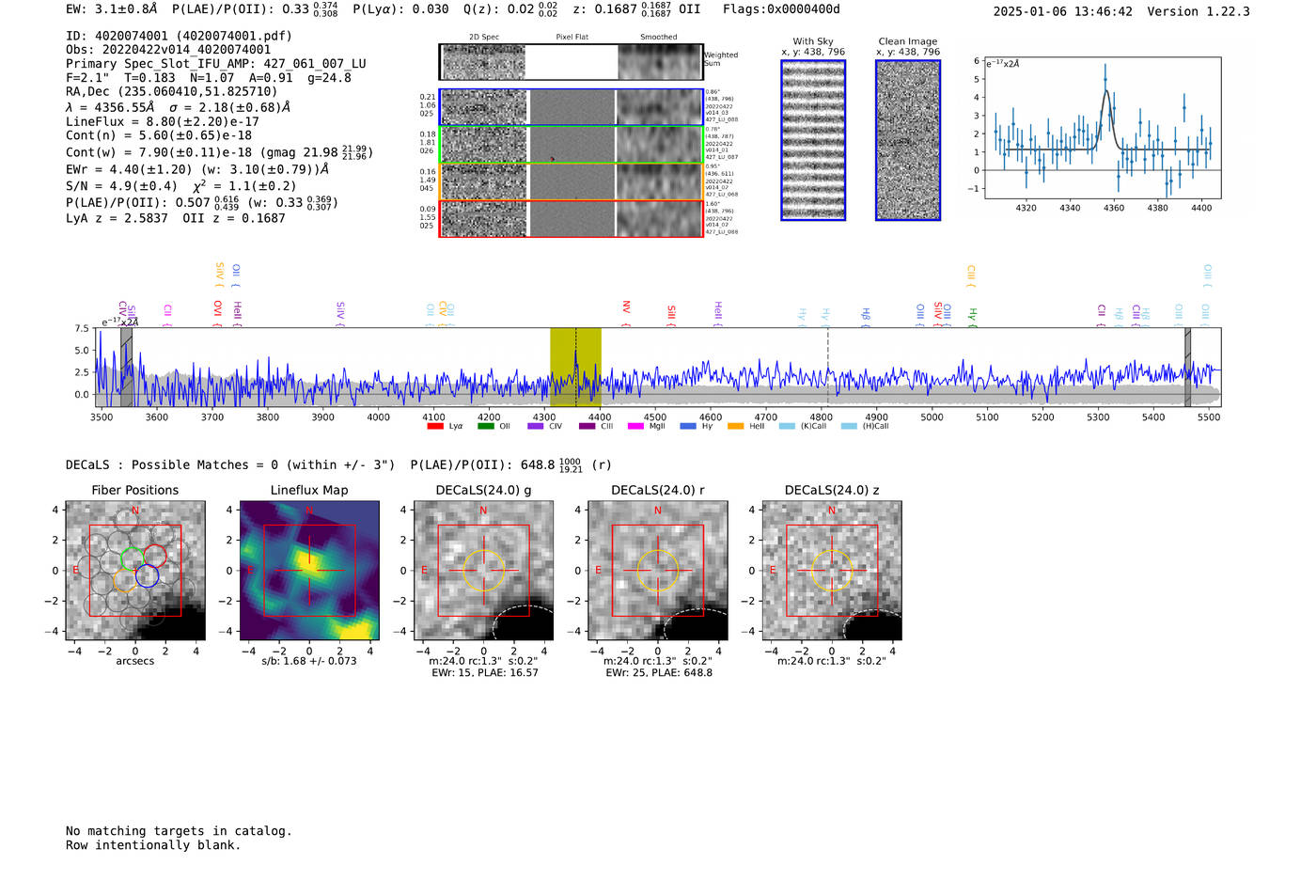Click the RA,Dec coordinates line

[x=172, y=91]
